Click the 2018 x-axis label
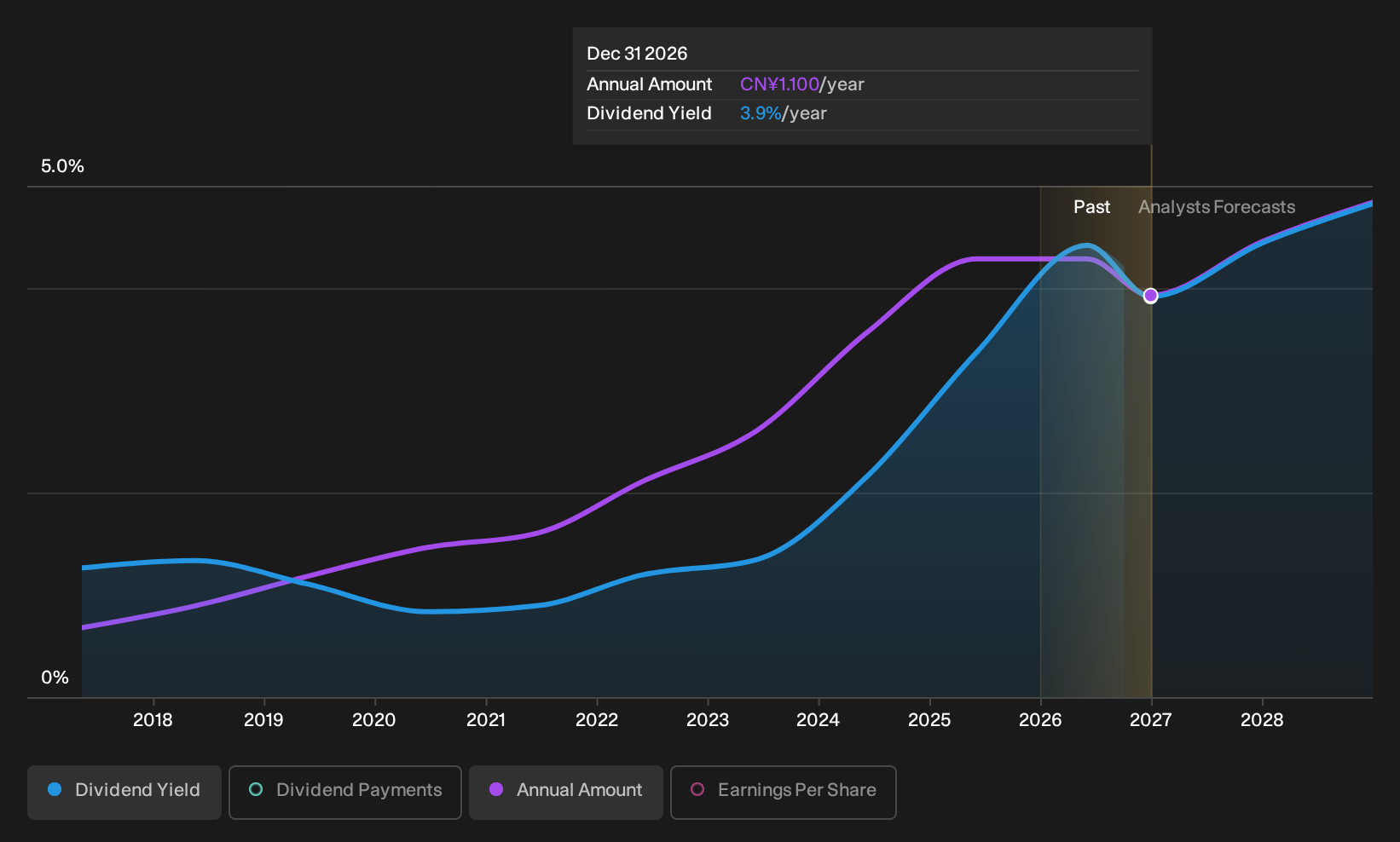This screenshot has width=1400, height=842. click(153, 720)
